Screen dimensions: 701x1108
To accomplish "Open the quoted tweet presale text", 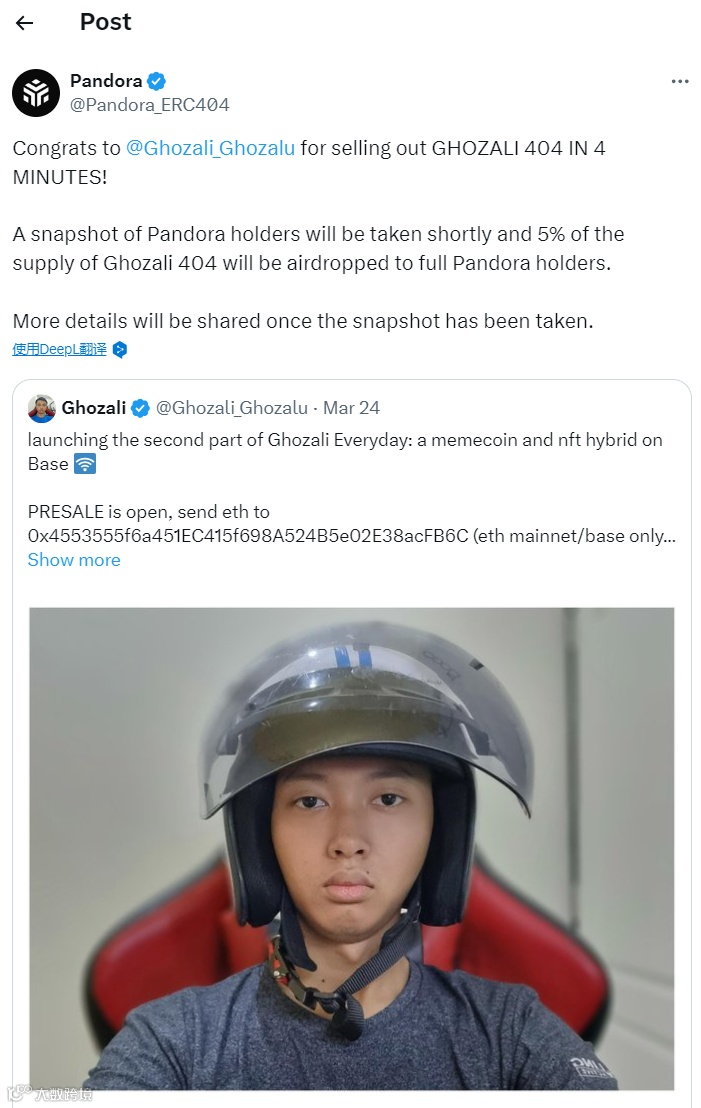I will 351,524.
